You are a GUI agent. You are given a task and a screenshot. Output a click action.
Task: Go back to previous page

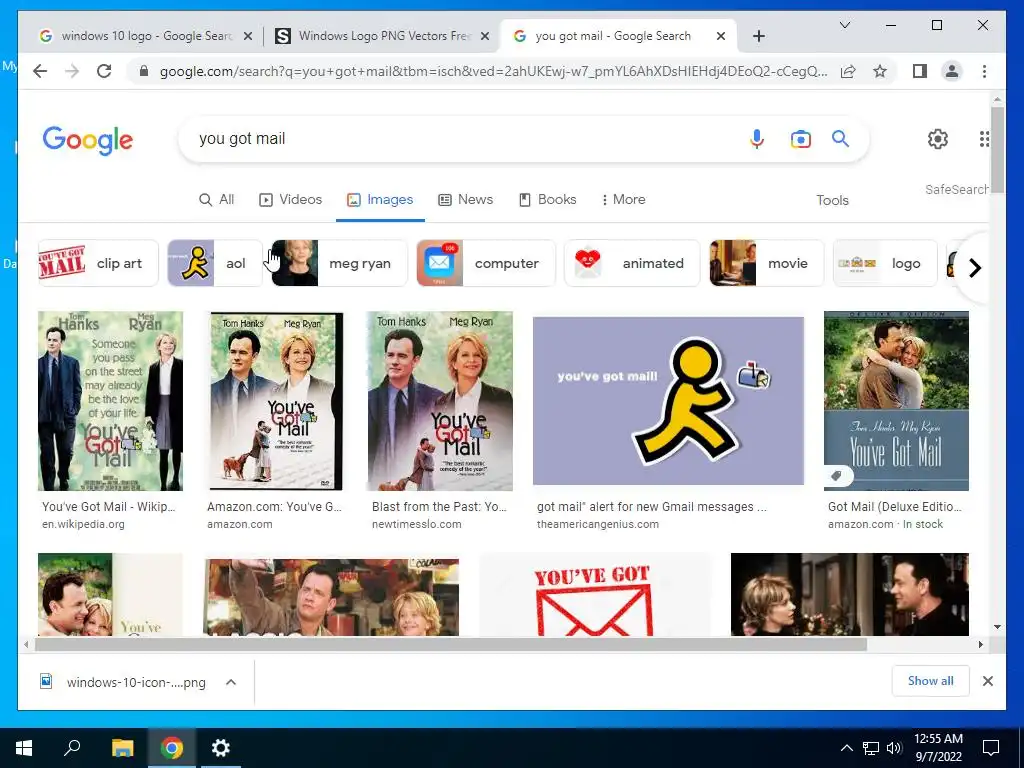40,71
